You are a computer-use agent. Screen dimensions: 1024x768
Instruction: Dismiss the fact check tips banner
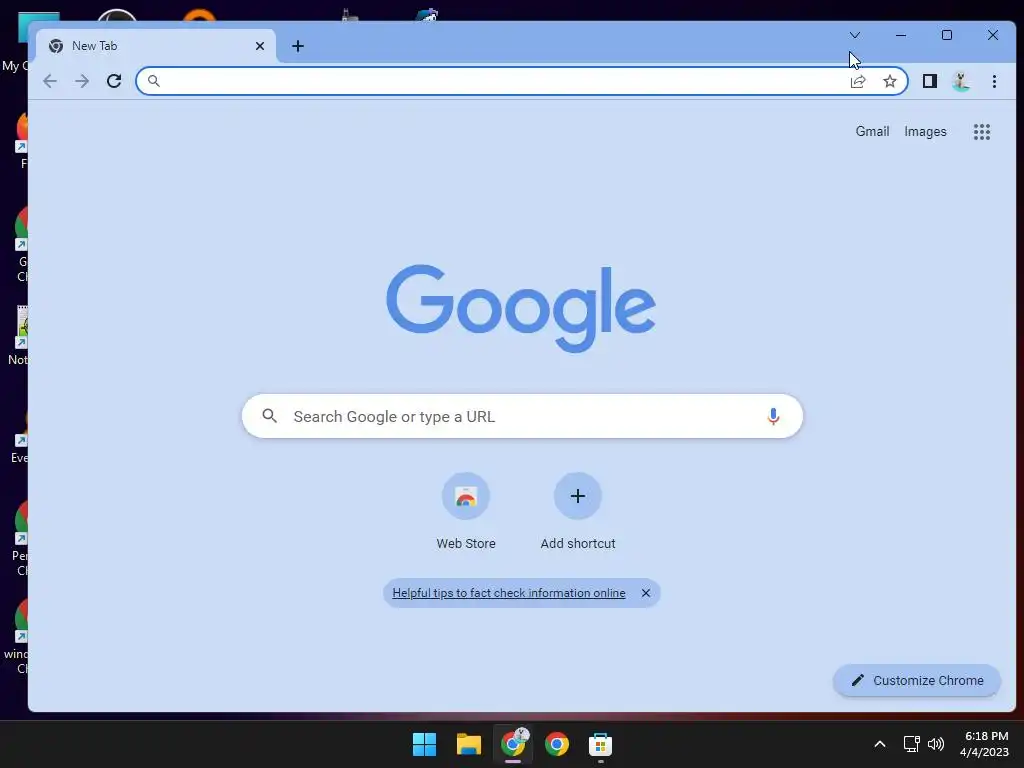645,593
